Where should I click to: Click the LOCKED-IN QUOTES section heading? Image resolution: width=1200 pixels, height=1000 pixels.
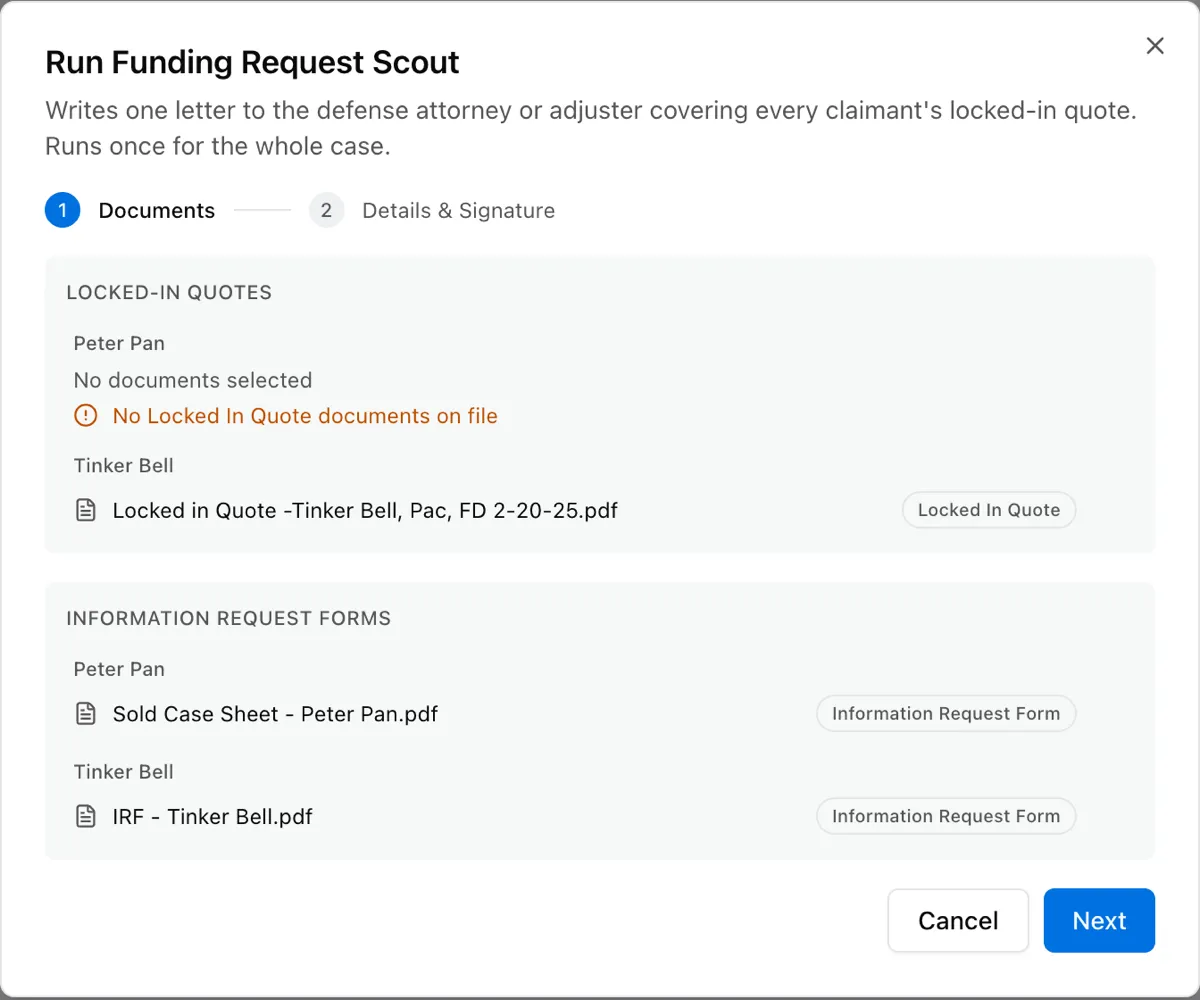[x=169, y=293]
